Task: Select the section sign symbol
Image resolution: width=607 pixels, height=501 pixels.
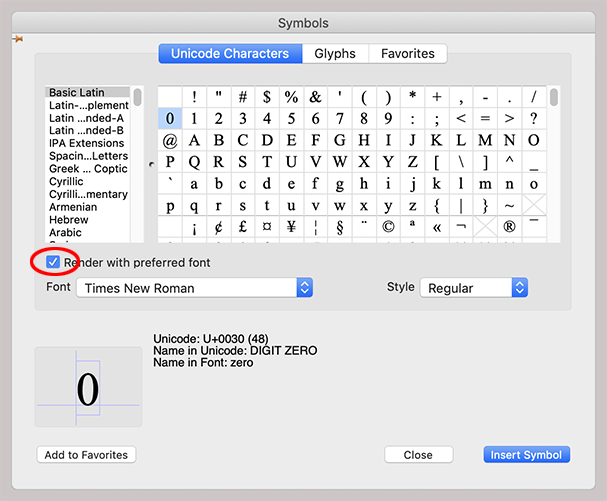Action: [339, 227]
